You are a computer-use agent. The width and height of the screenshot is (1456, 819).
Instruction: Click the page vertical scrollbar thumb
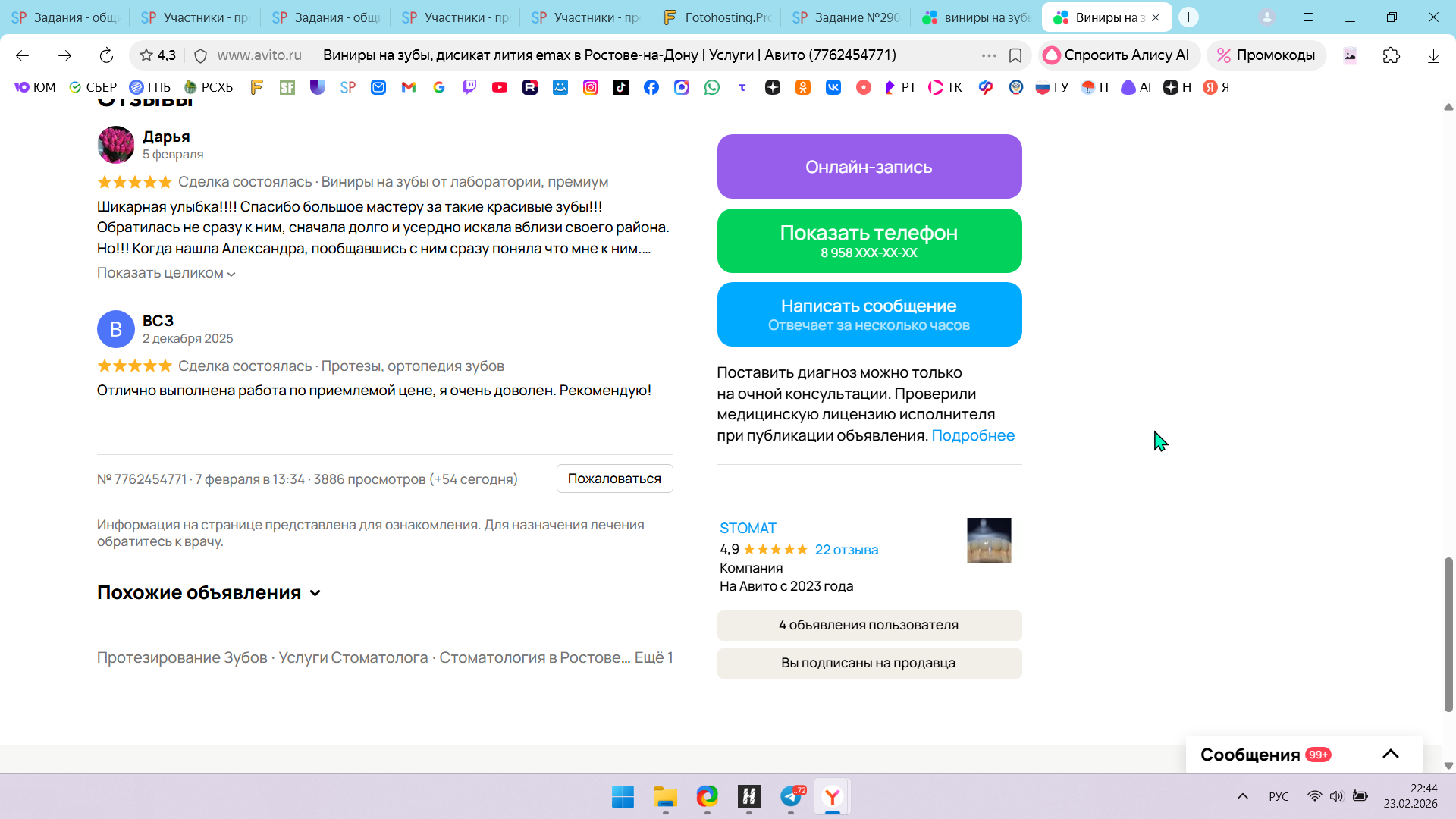click(x=1448, y=634)
